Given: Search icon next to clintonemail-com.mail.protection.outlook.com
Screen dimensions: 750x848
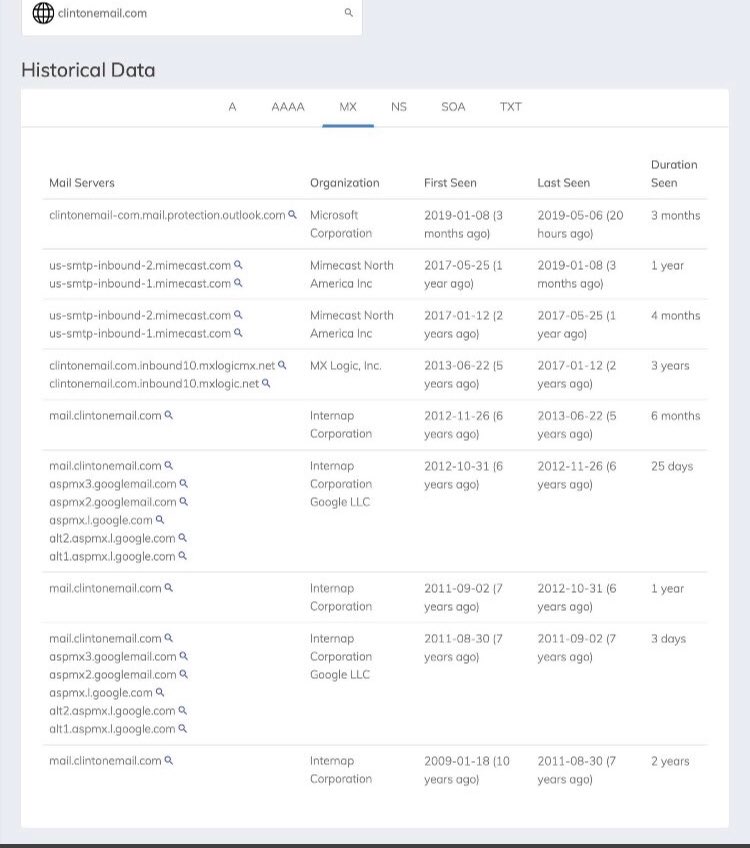Looking at the screenshot, I should (x=293, y=215).
